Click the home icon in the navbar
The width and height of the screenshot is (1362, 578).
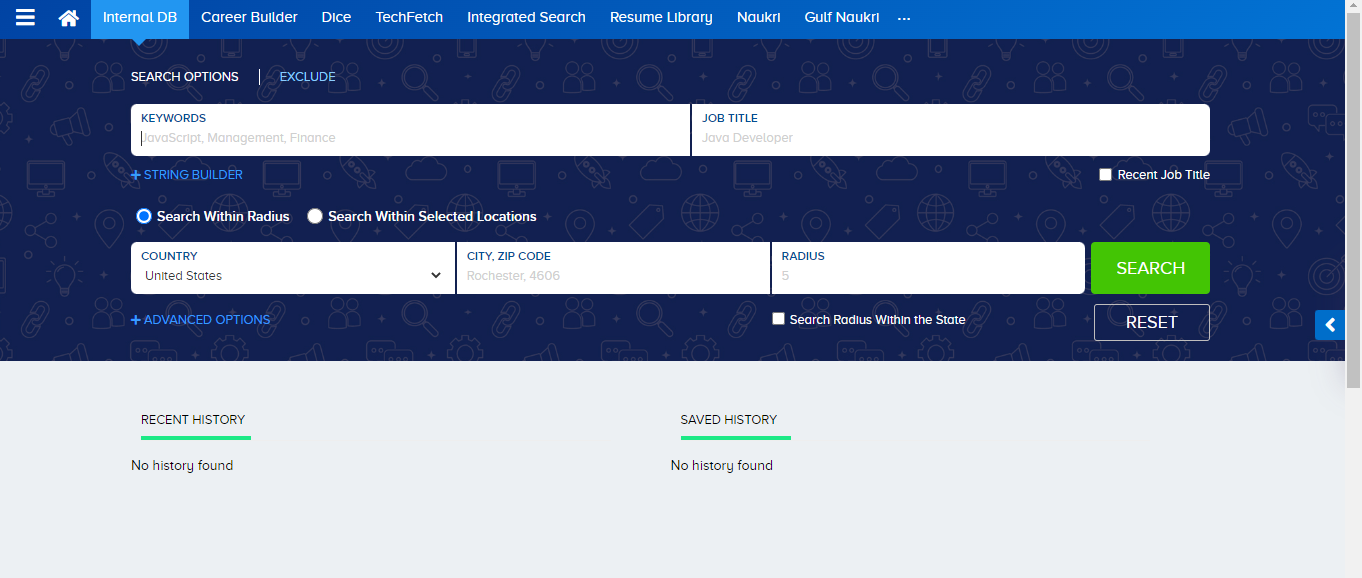pos(67,17)
